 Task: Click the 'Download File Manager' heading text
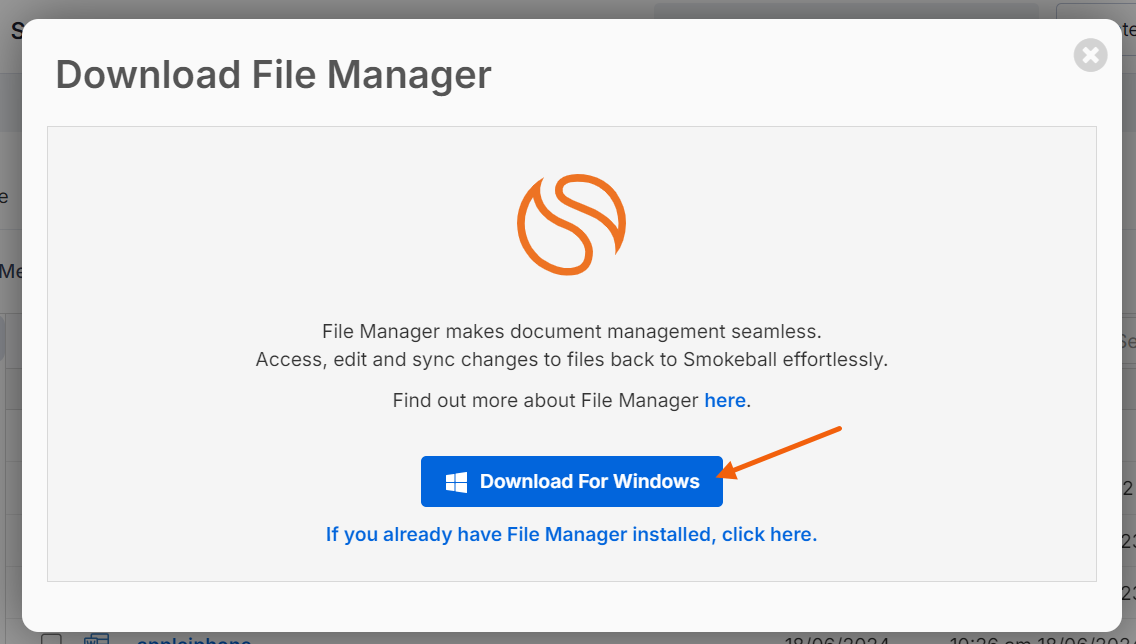[274, 75]
